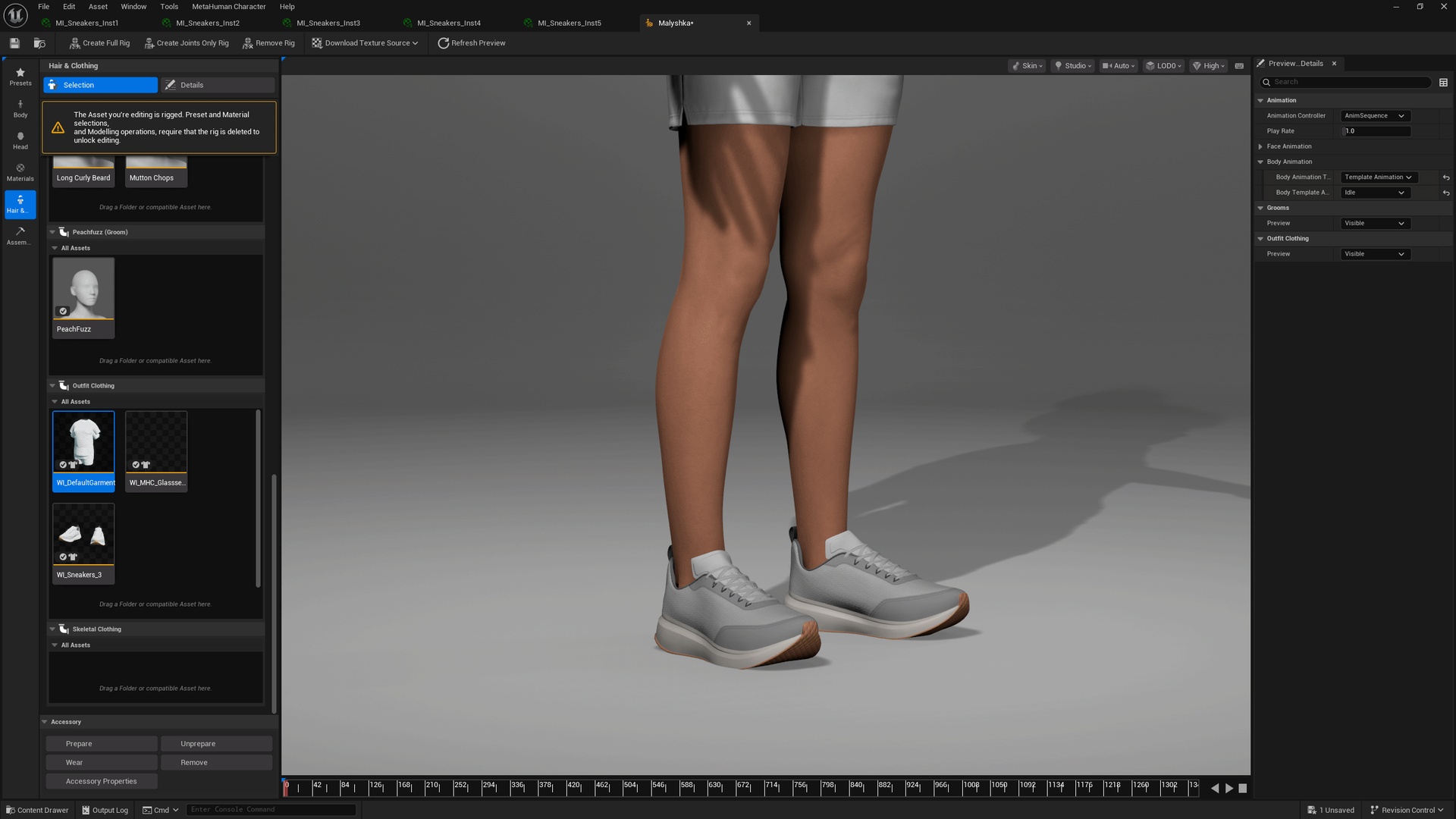The image size is (1456, 819).
Task: Switch to the Selection tab
Action: 100,85
